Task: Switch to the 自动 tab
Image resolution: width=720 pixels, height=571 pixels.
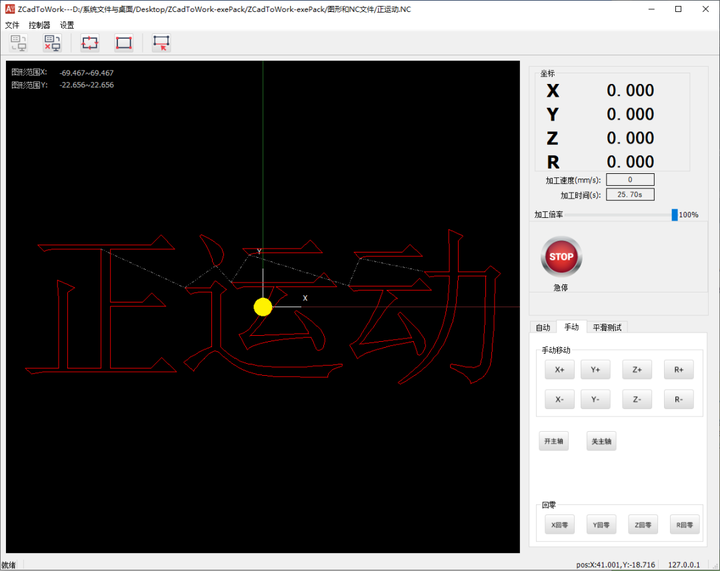Action: (543, 327)
